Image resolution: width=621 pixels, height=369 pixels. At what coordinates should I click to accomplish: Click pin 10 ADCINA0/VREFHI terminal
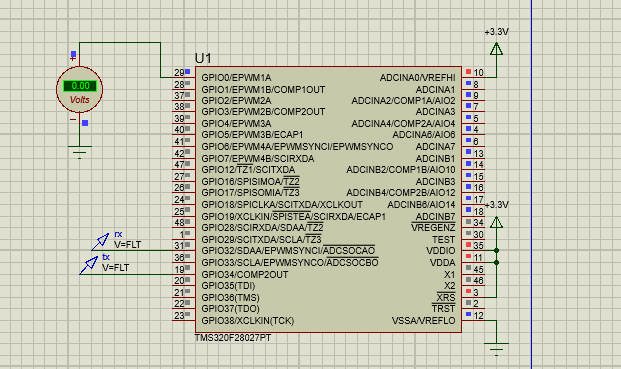(x=473, y=77)
